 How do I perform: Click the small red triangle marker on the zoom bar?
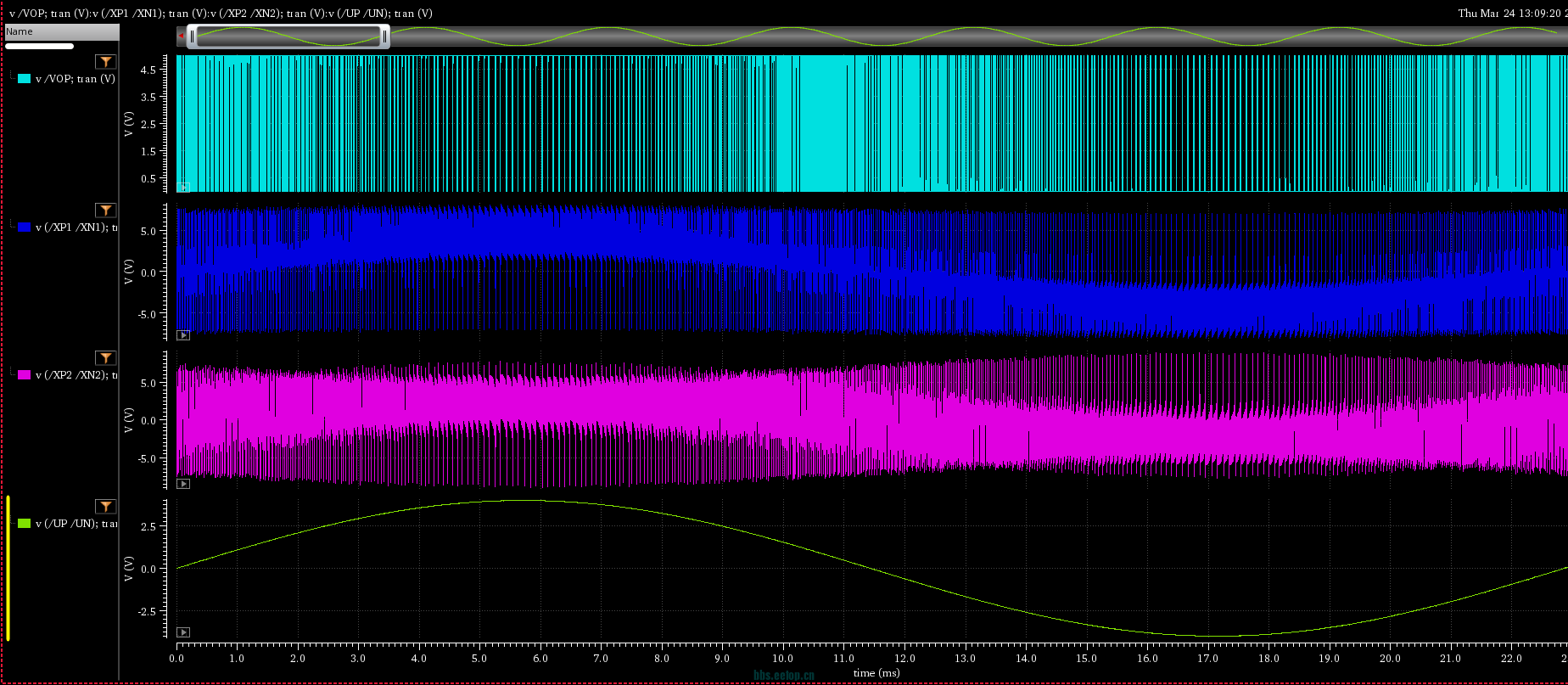click(x=182, y=36)
